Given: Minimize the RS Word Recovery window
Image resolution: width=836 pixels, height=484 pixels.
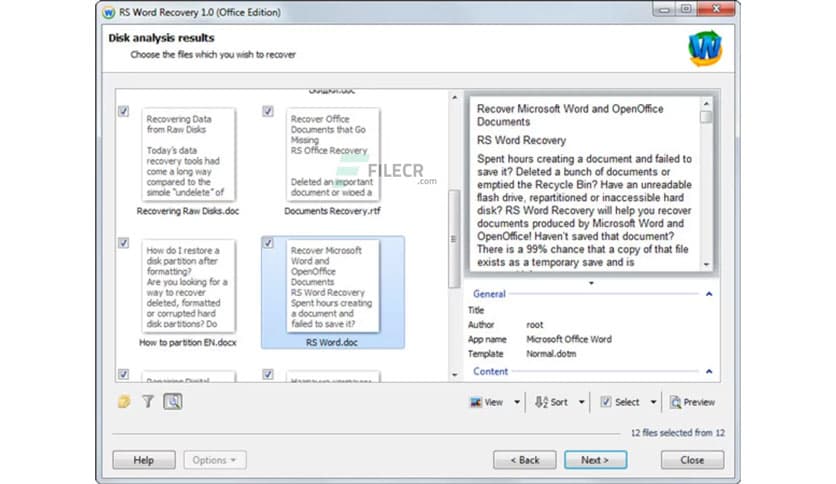Looking at the screenshot, I should click(664, 9).
